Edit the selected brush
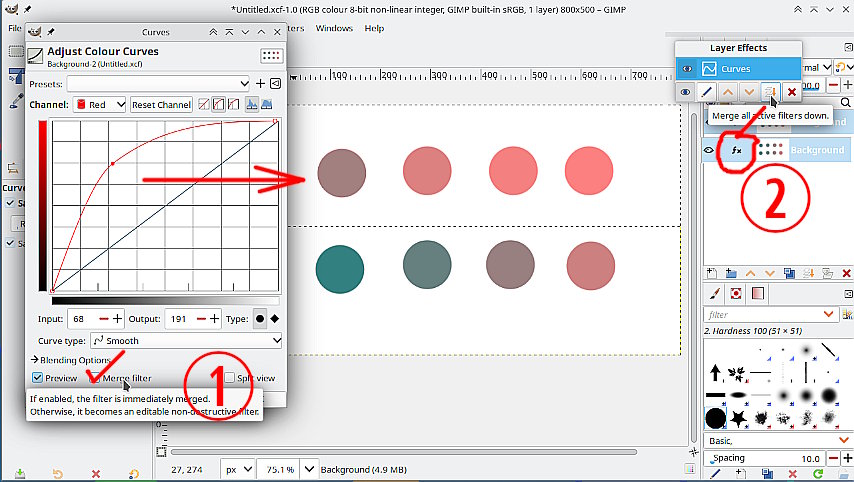This screenshot has width=854, height=482. point(715,474)
